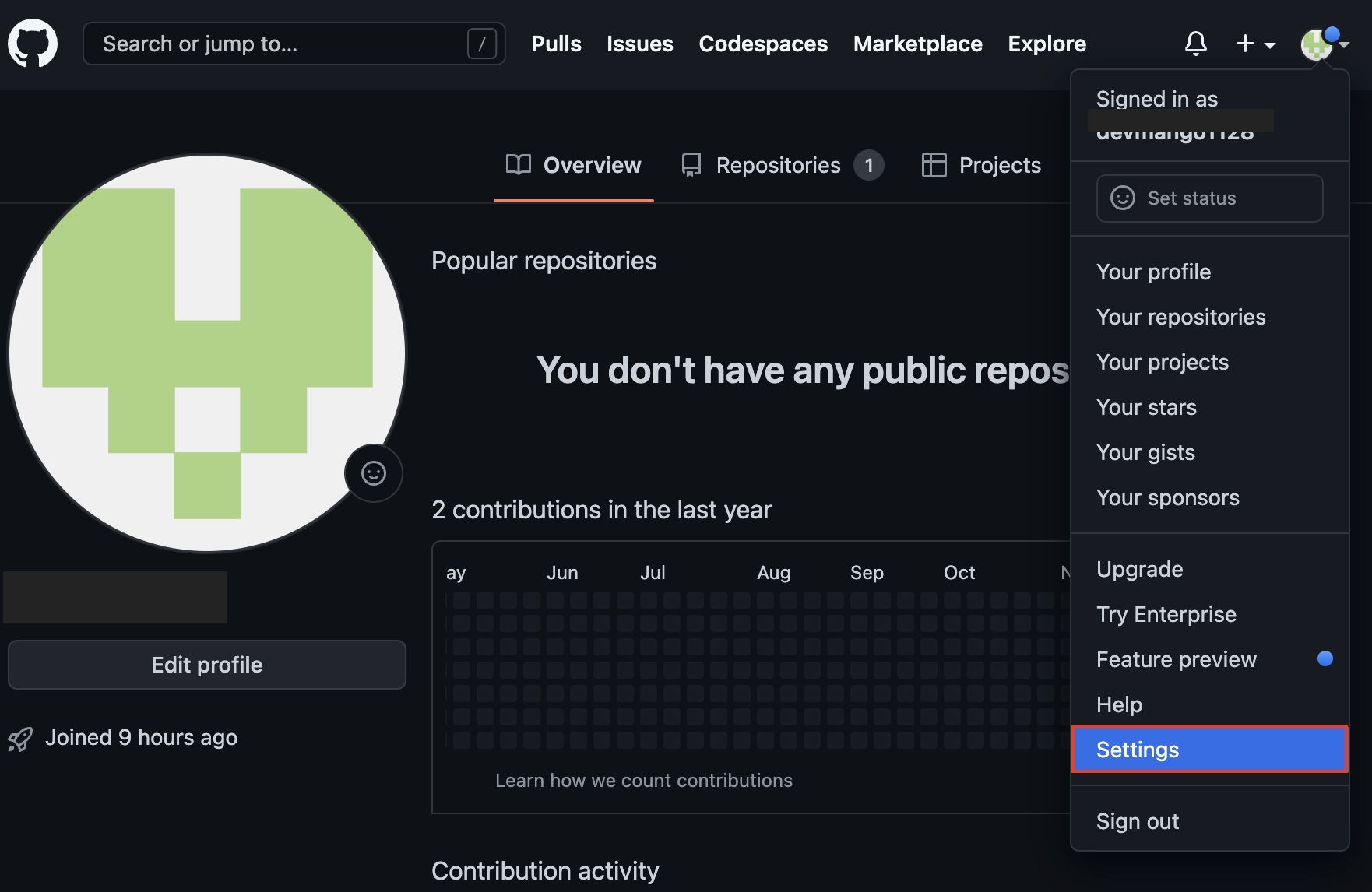The width and height of the screenshot is (1372, 892).
Task: Click the Sep month label on graph
Action: tap(867, 573)
